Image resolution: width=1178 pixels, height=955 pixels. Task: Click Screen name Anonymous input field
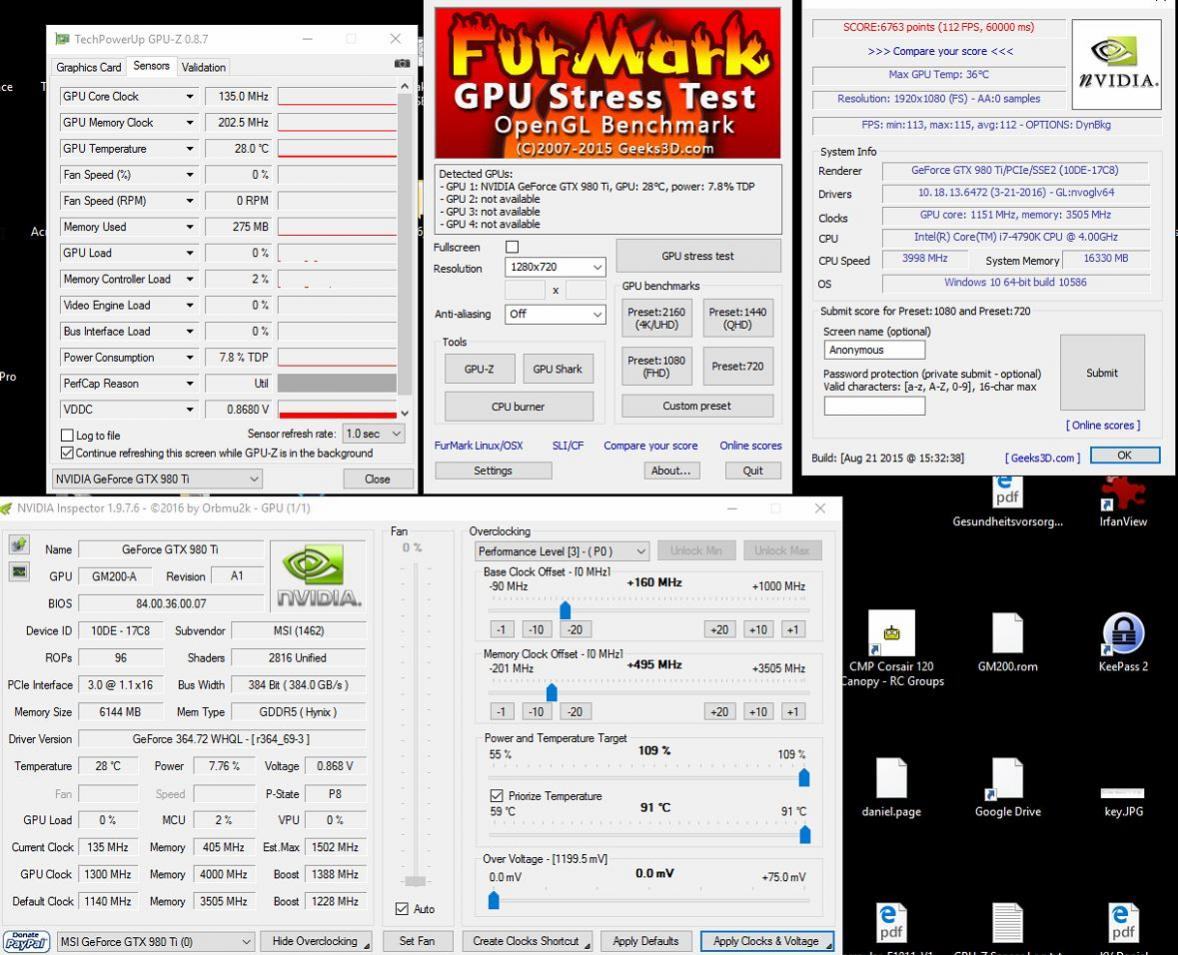pyautogui.click(x=874, y=350)
